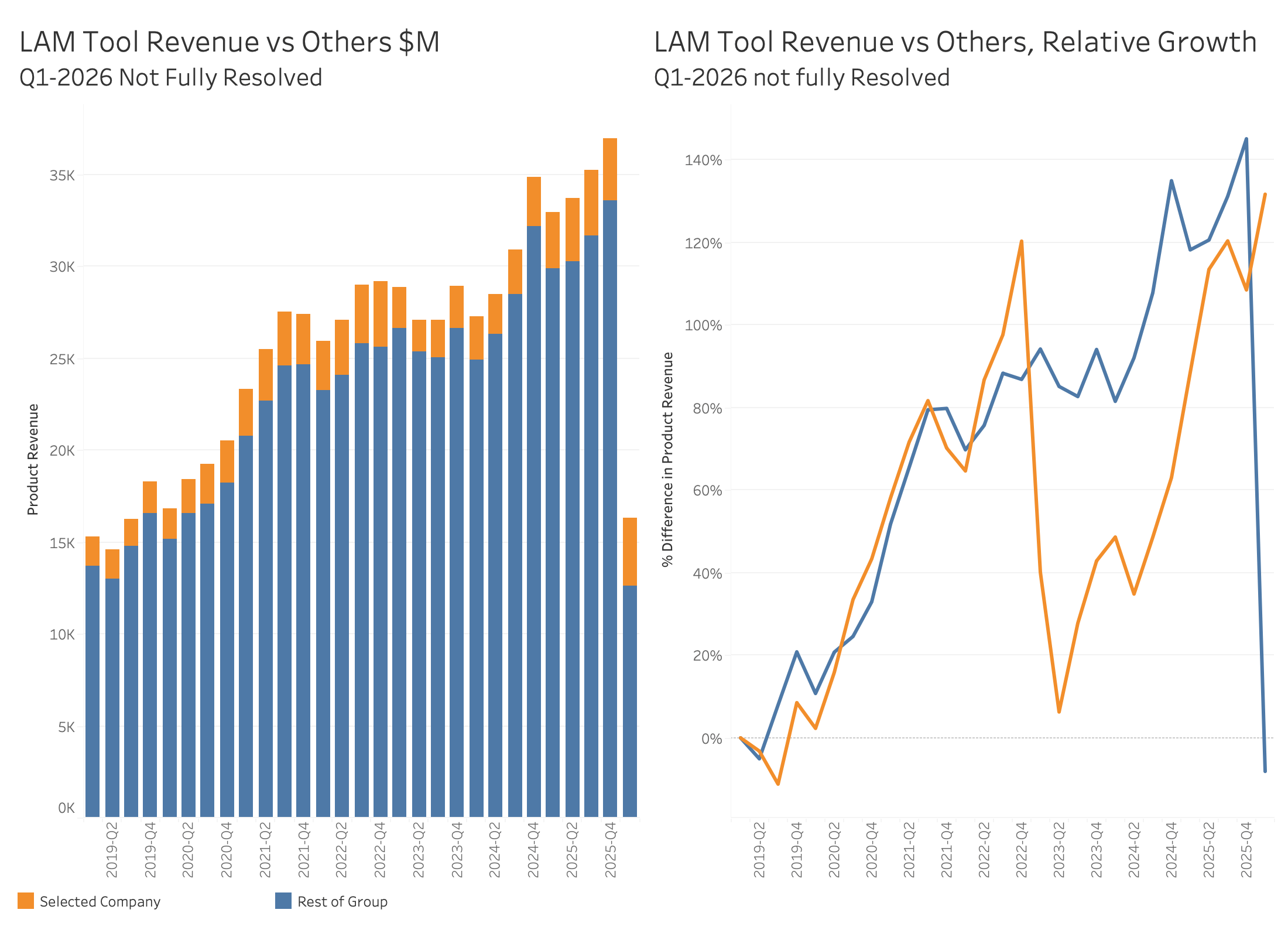This screenshot has width=1288, height=937.
Task: Click the 2019-Q4 label under the bar chart
Action: pos(150,850)
